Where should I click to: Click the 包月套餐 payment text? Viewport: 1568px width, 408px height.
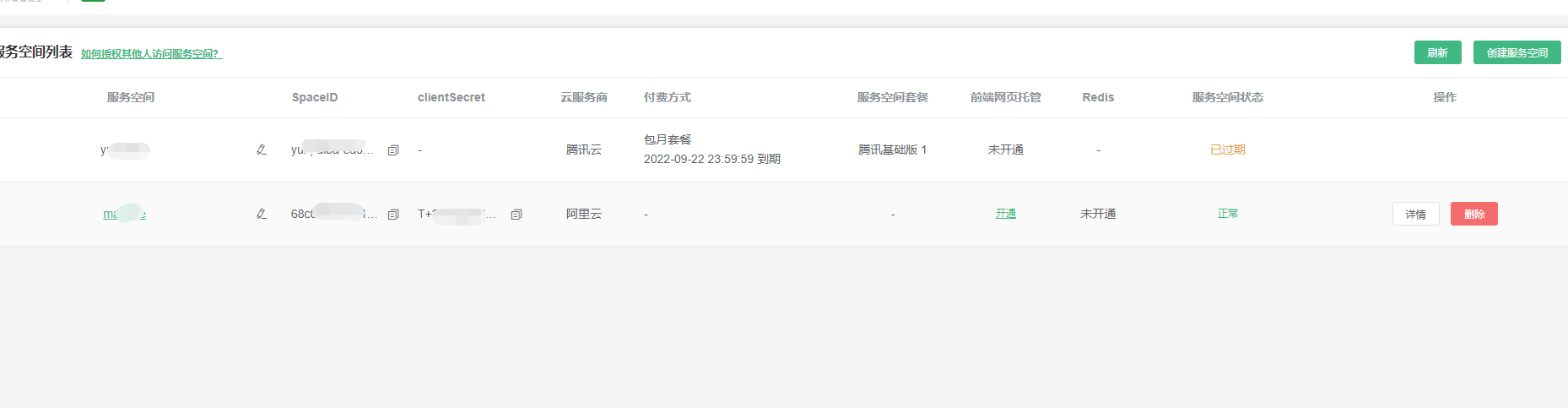[668, 139]
